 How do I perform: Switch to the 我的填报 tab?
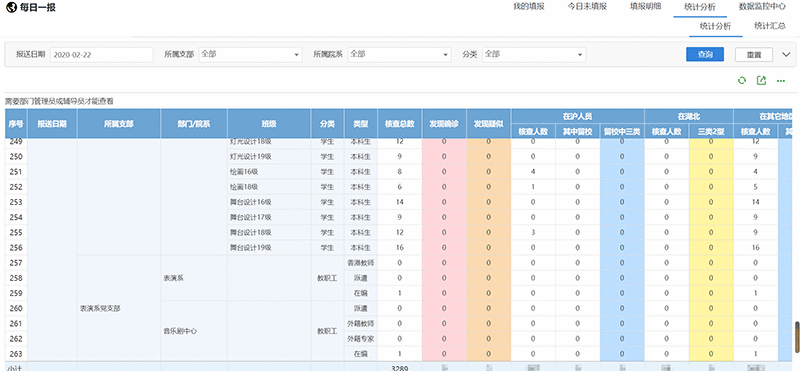point(529,7)
